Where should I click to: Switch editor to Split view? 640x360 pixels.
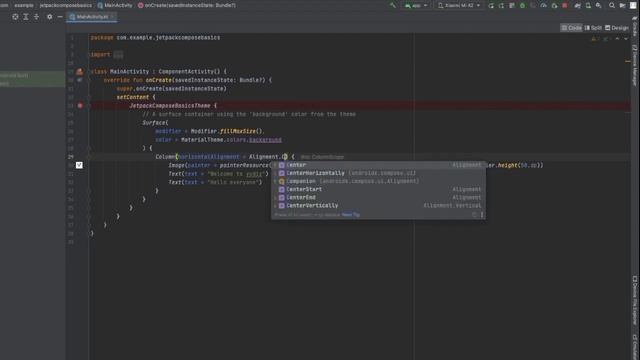(593, 28)
